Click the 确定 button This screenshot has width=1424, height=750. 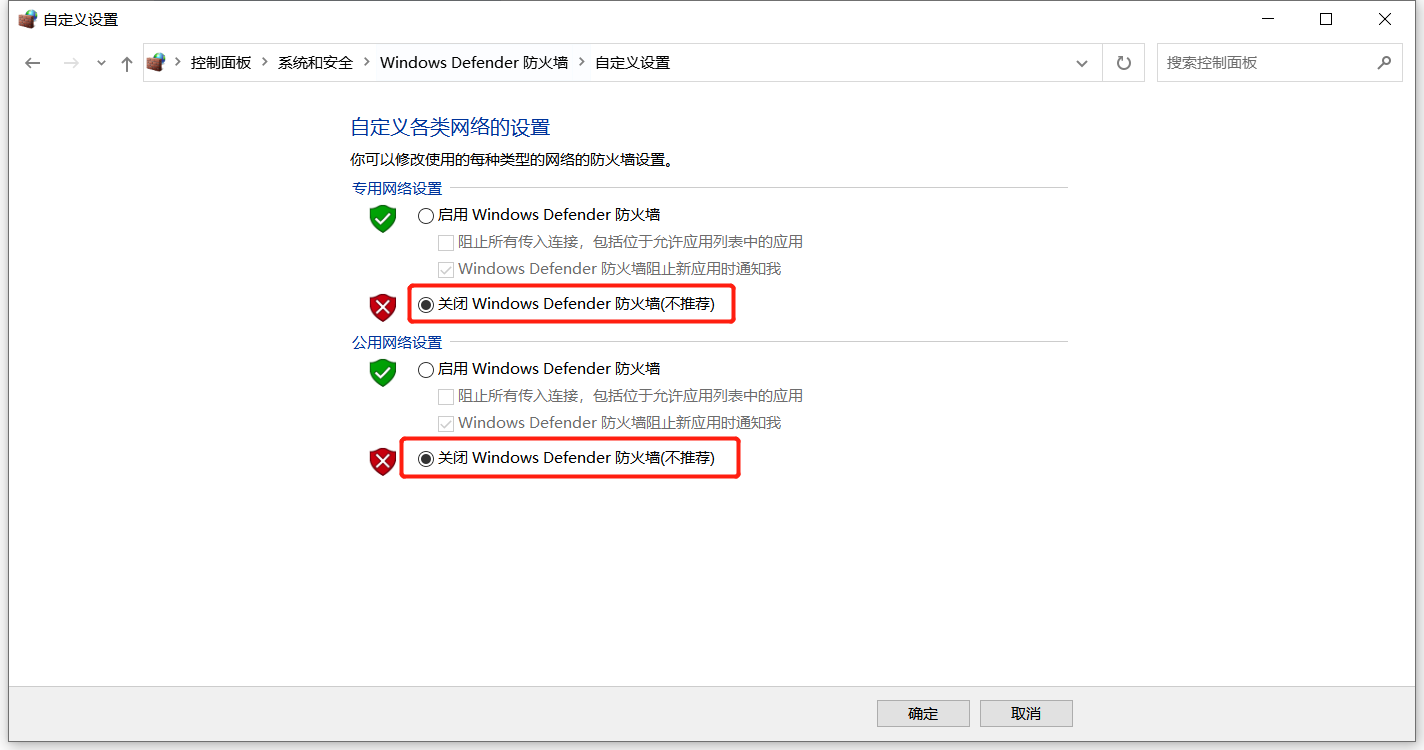tap(923, 713)
